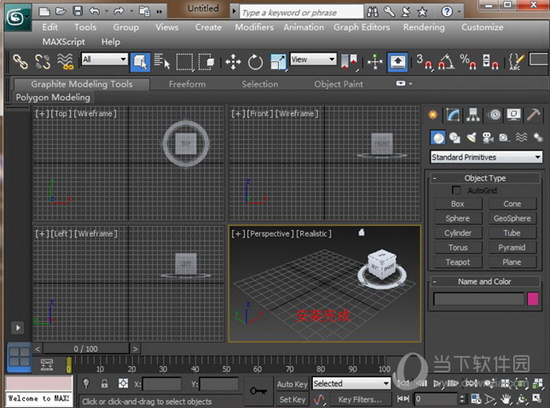This screenshot has width=550, height=408.
Task: Click the Box primitive button
Action: pos(458,204)
